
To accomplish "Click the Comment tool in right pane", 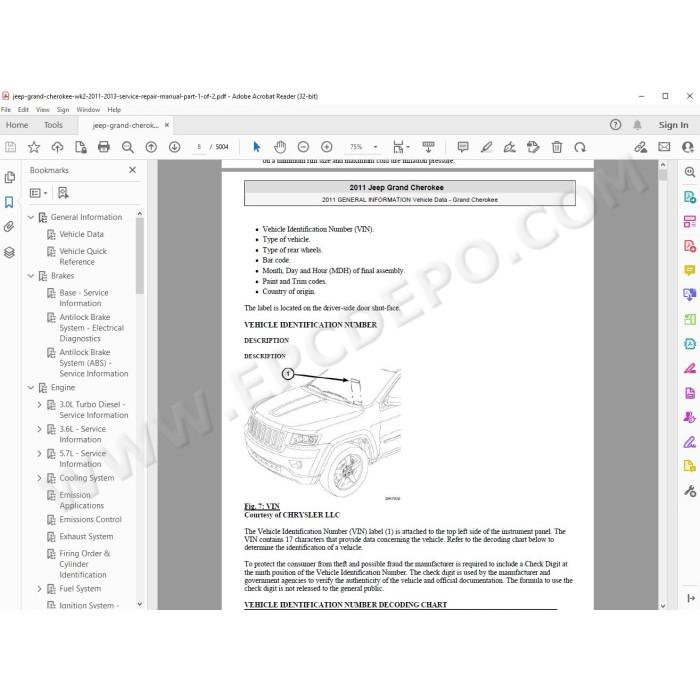I will (x=690, y=271).
